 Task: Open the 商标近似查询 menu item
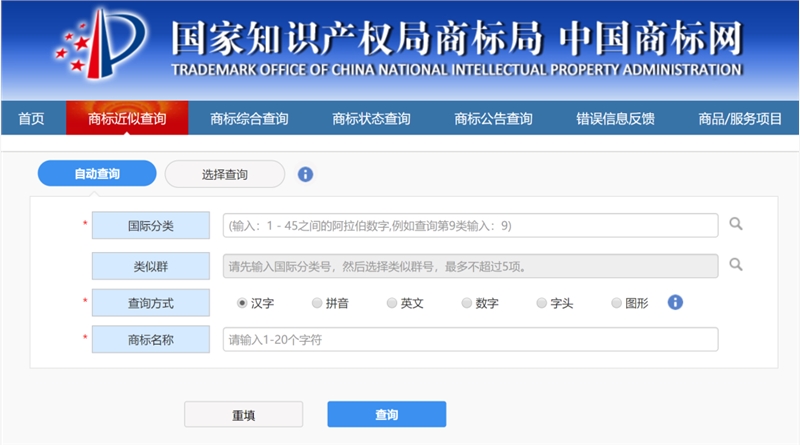pos(127,118)
